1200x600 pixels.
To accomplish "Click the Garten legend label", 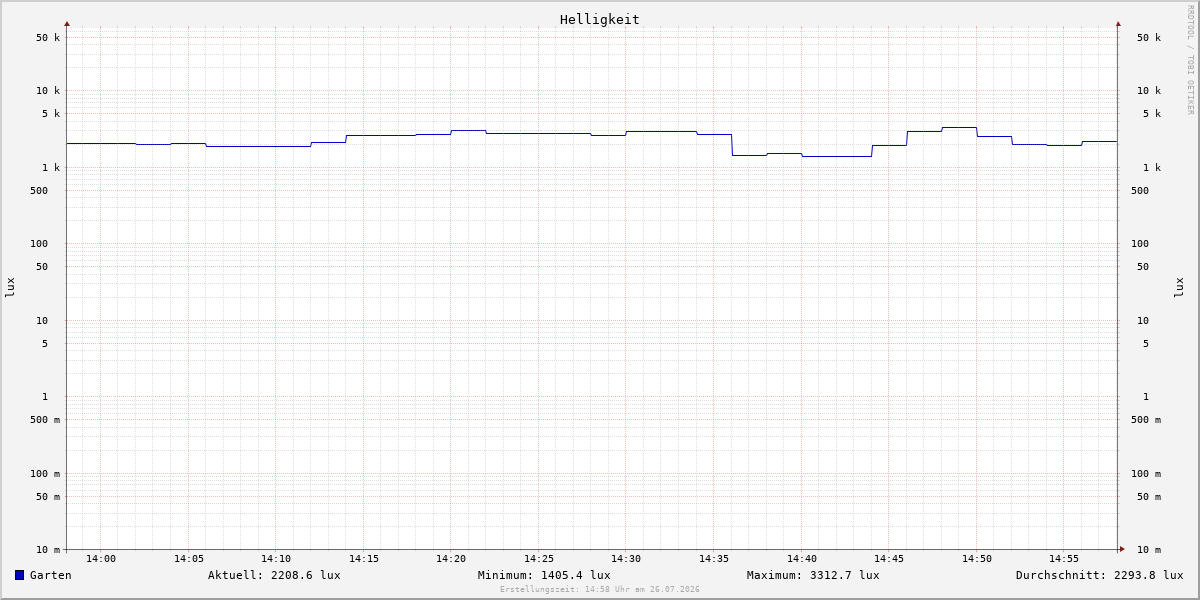I will [x=51, y=575].
